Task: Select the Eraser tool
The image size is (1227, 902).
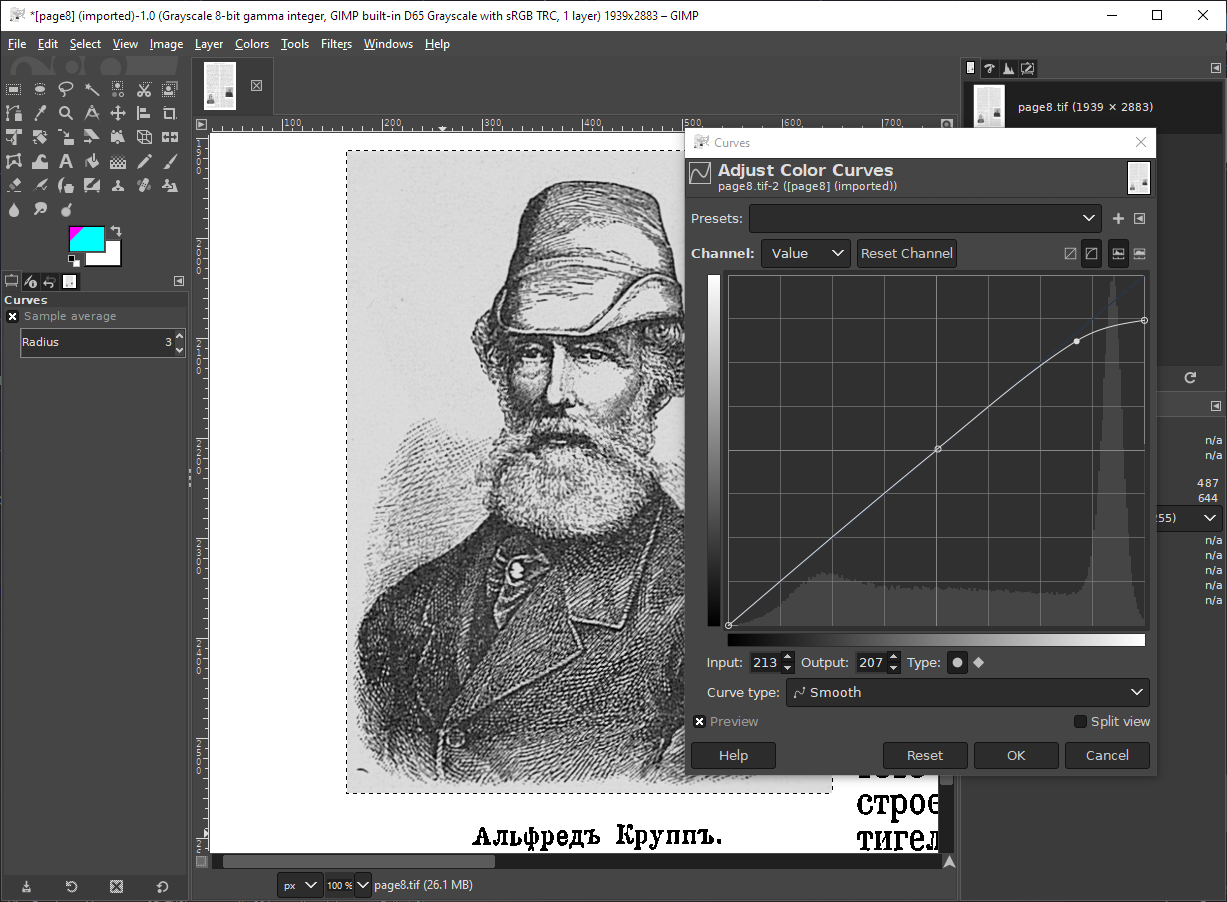Action: (x=14, y=185)
